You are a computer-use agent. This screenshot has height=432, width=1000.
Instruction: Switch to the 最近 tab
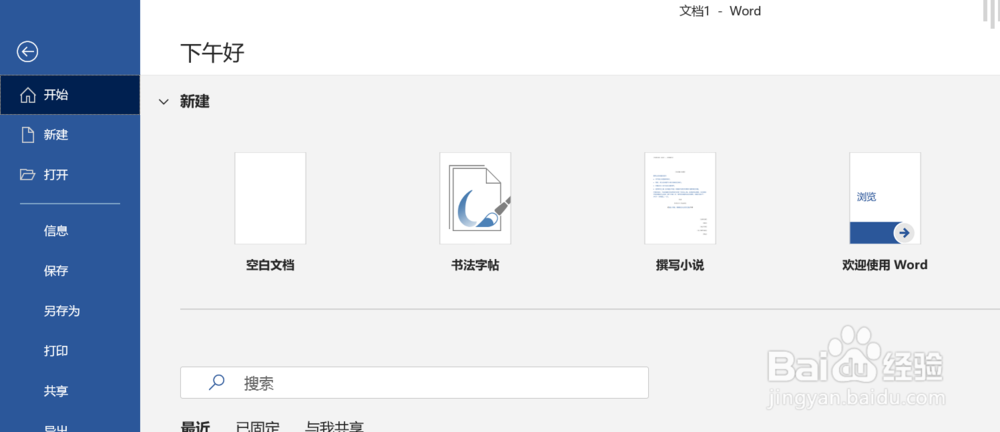pos(196,426)
